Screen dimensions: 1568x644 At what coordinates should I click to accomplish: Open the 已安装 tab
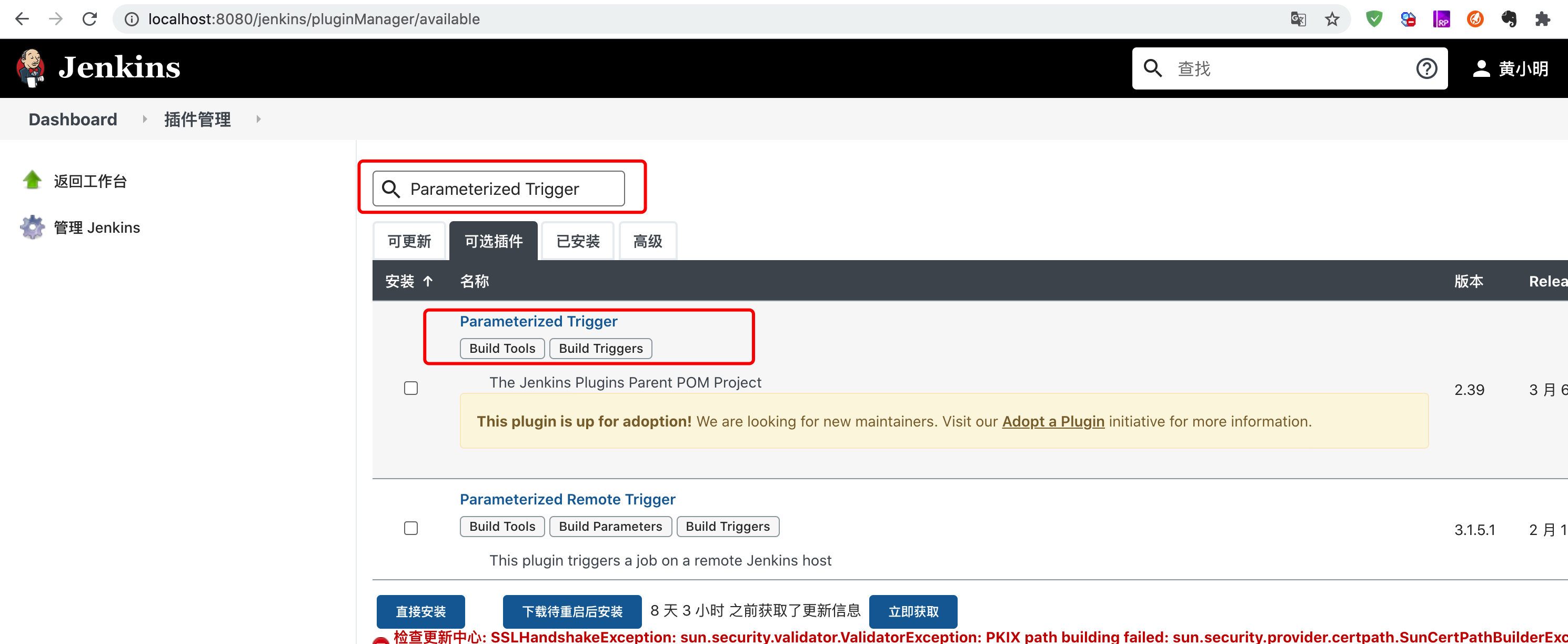[578, 241]
